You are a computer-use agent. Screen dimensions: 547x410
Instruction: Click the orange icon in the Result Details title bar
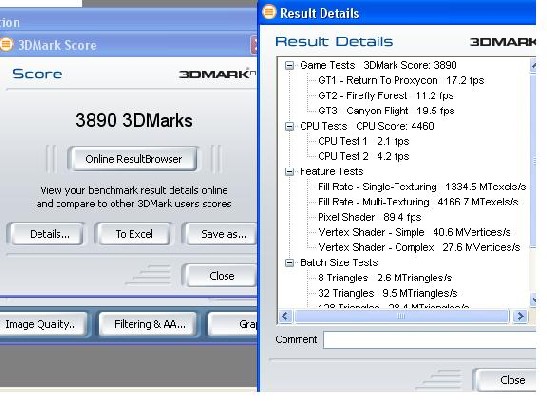tap(269, 12)
